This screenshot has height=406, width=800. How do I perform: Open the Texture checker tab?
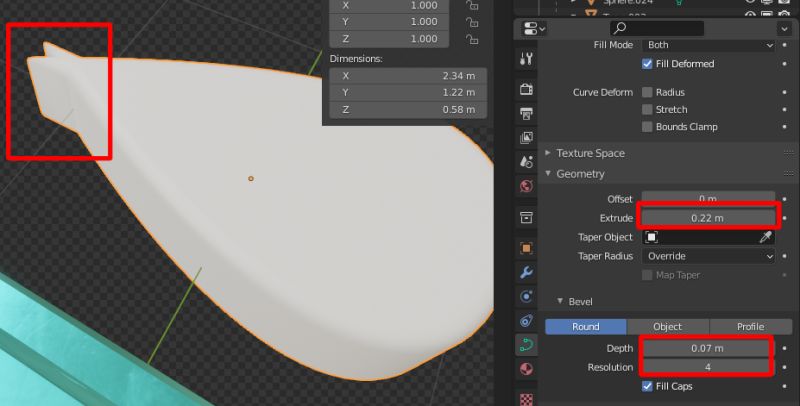tap(526, 399)
